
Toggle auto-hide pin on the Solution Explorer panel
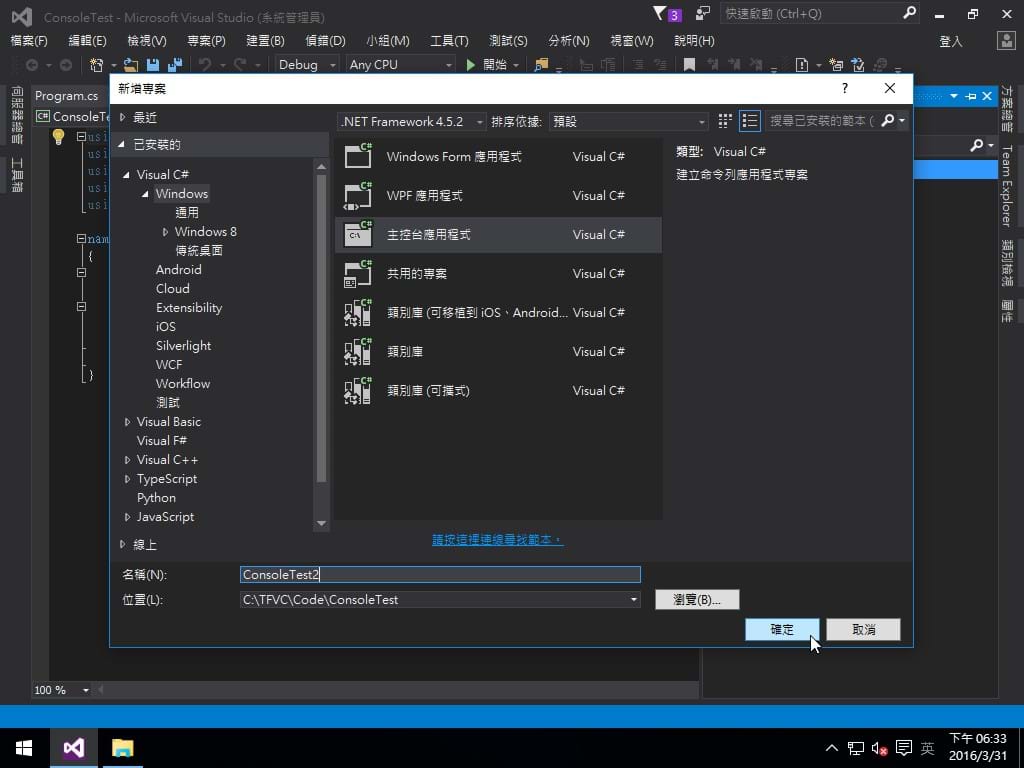[x=970, y=96]
